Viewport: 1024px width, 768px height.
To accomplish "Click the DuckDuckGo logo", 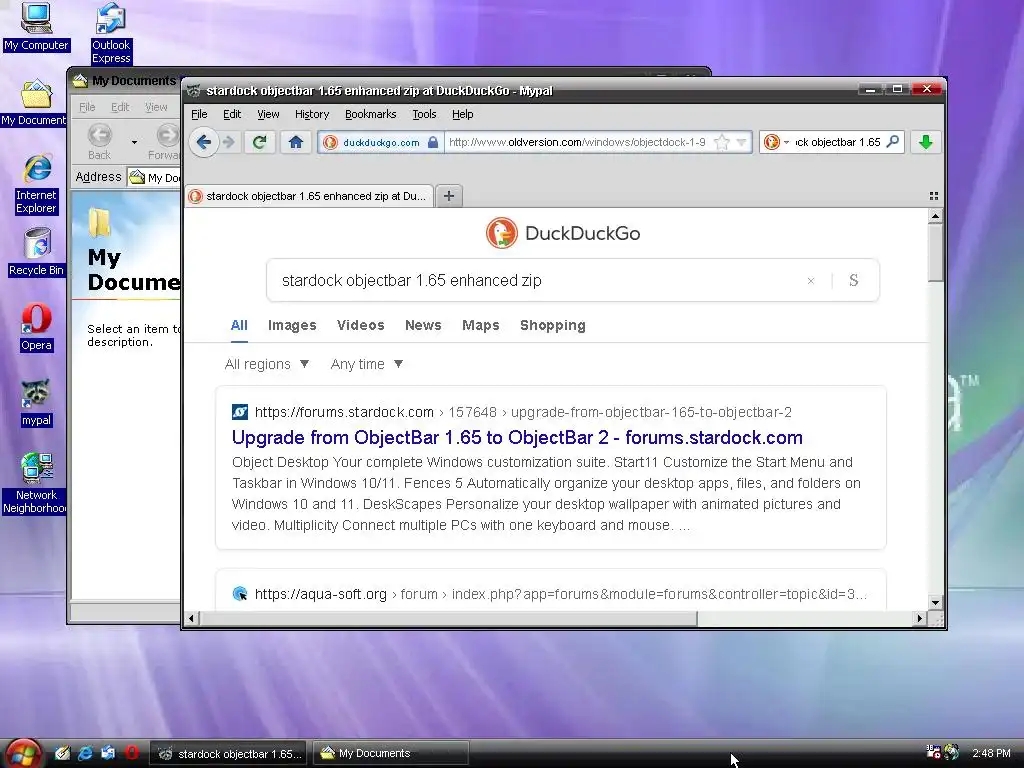I will coord(563,233).
